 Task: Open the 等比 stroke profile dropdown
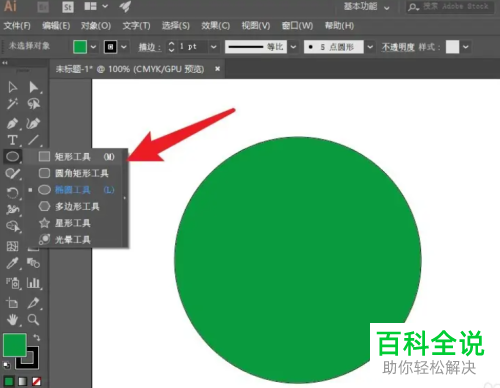tap(293, 47)
